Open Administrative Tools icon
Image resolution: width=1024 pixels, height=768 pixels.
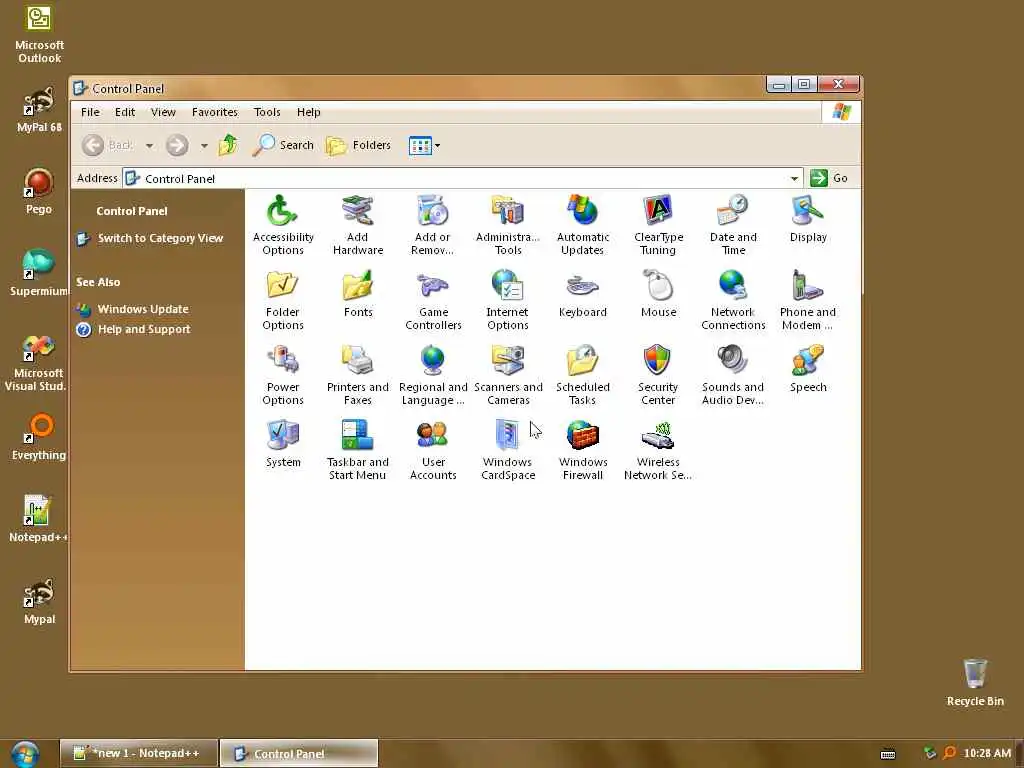(508, 225)
